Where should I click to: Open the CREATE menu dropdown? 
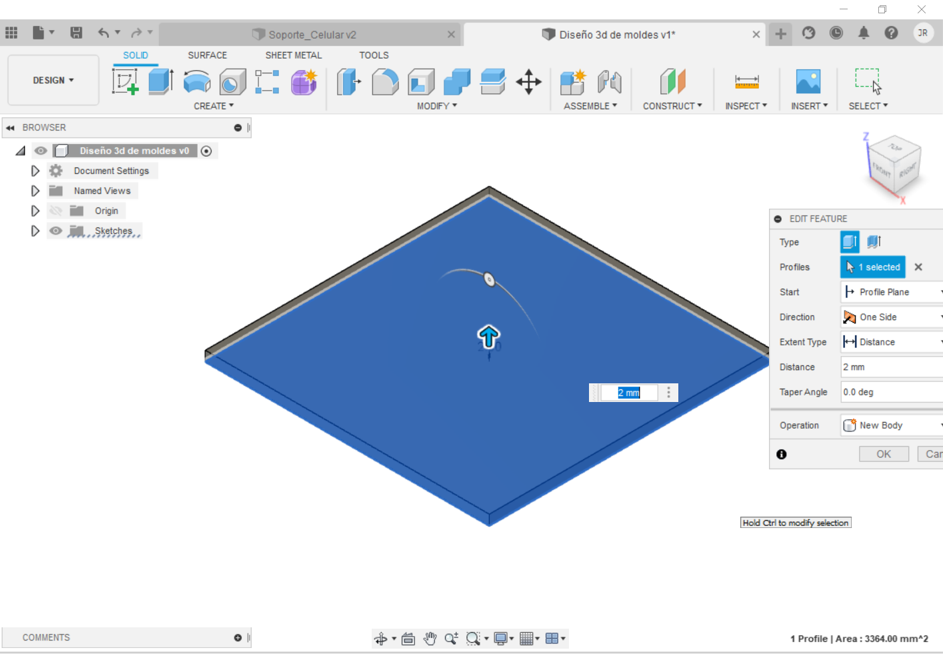pyautogui.click(x=213, y=106)
